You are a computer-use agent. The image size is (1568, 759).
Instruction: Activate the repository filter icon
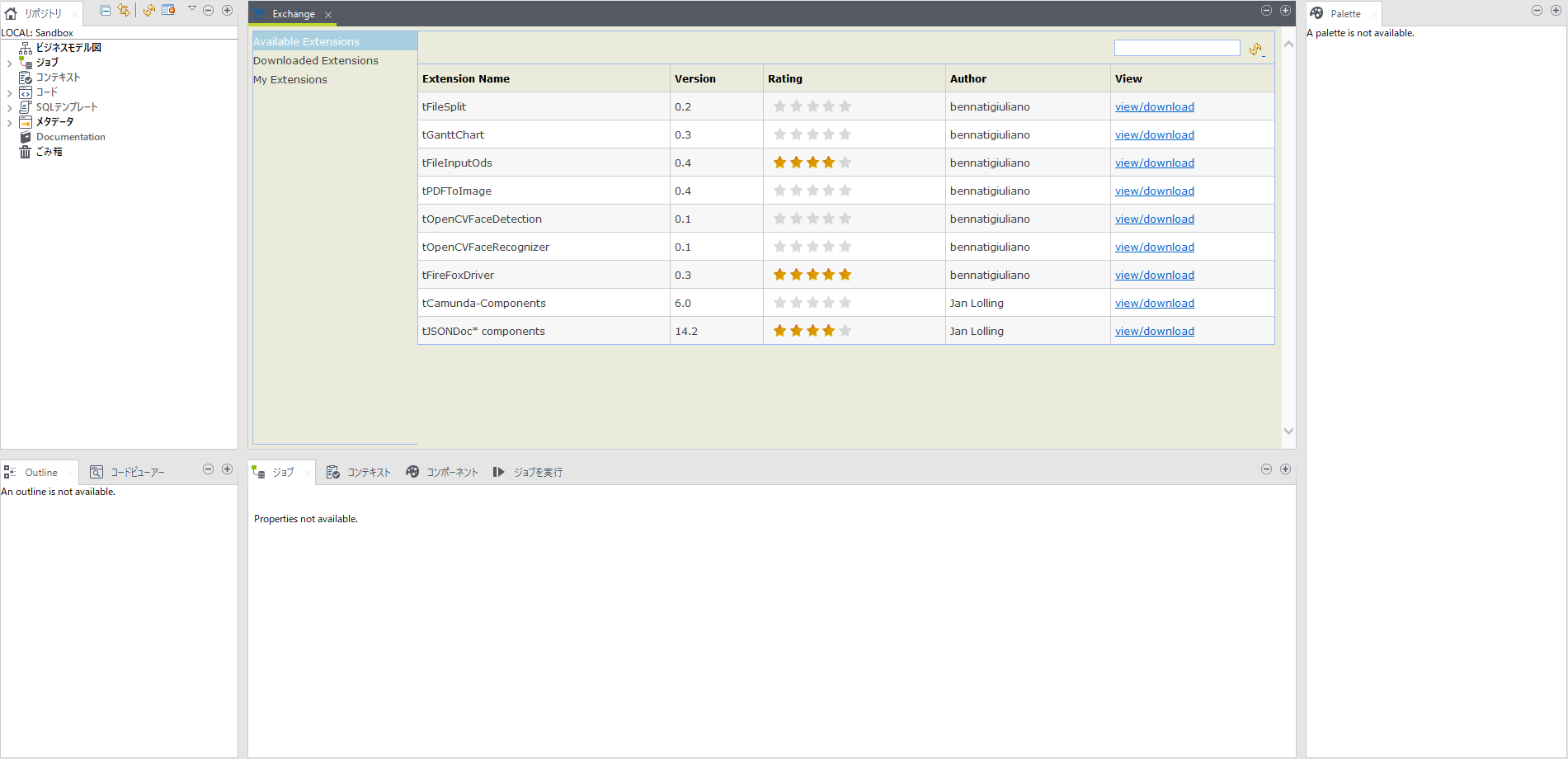168,10
